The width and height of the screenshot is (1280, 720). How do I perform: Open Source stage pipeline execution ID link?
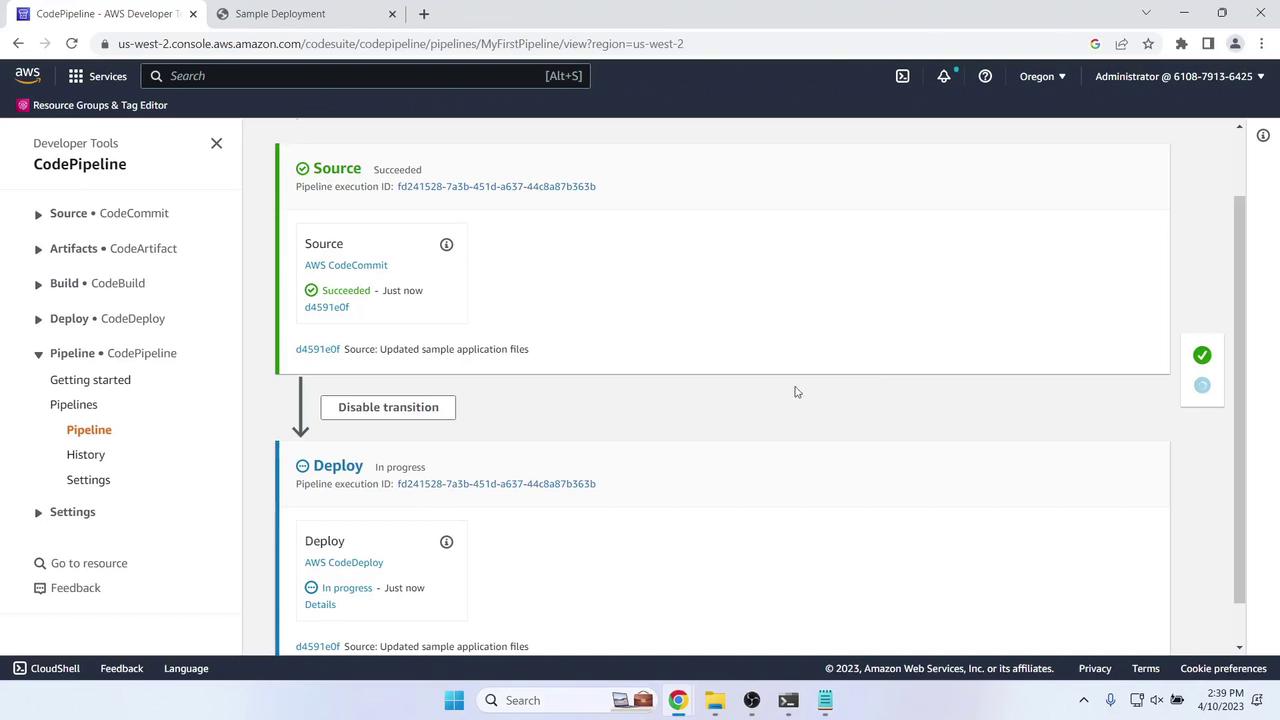pyautogui.click(x=496, y=187)
